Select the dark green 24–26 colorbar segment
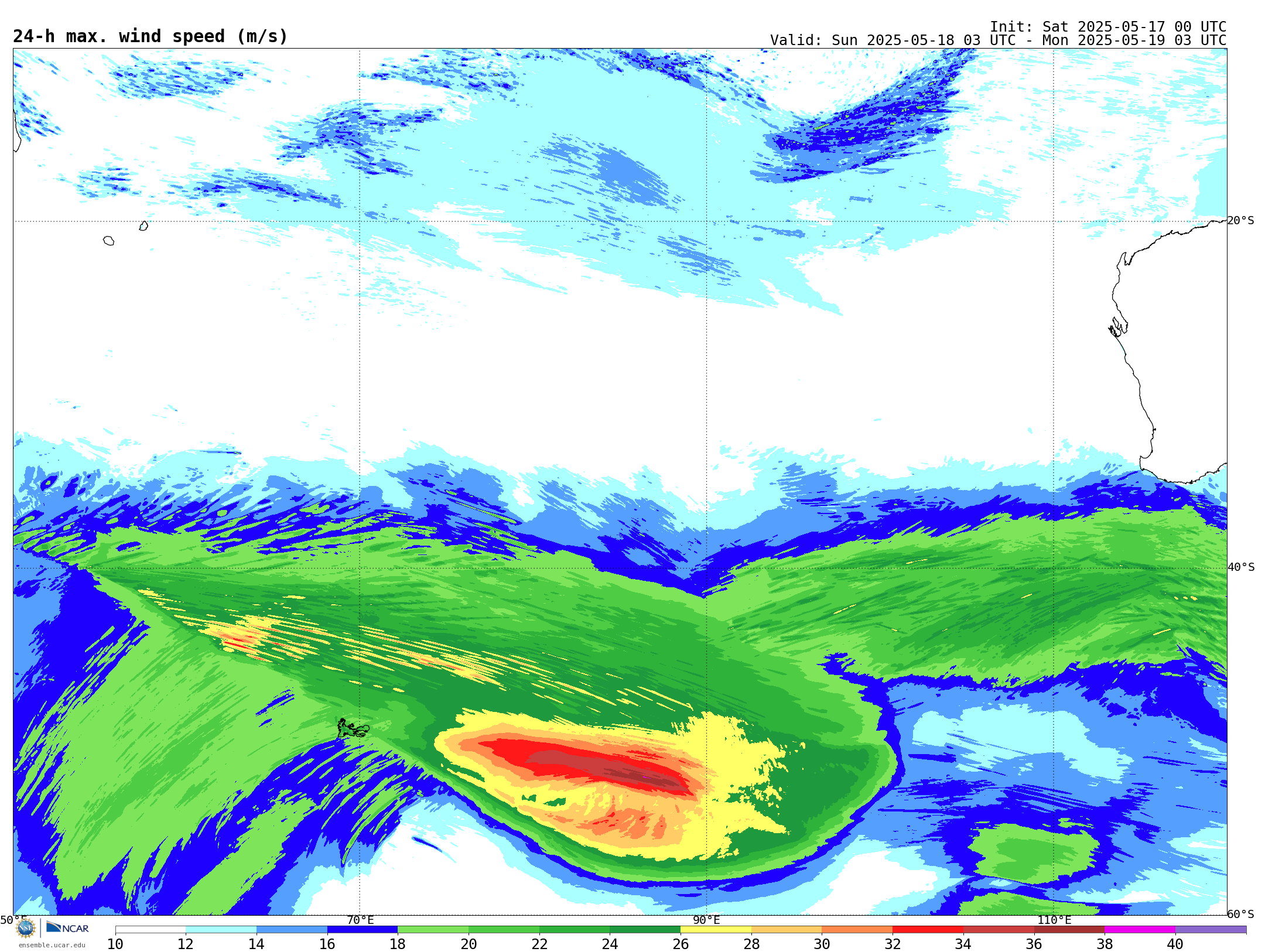 (645, 930)
